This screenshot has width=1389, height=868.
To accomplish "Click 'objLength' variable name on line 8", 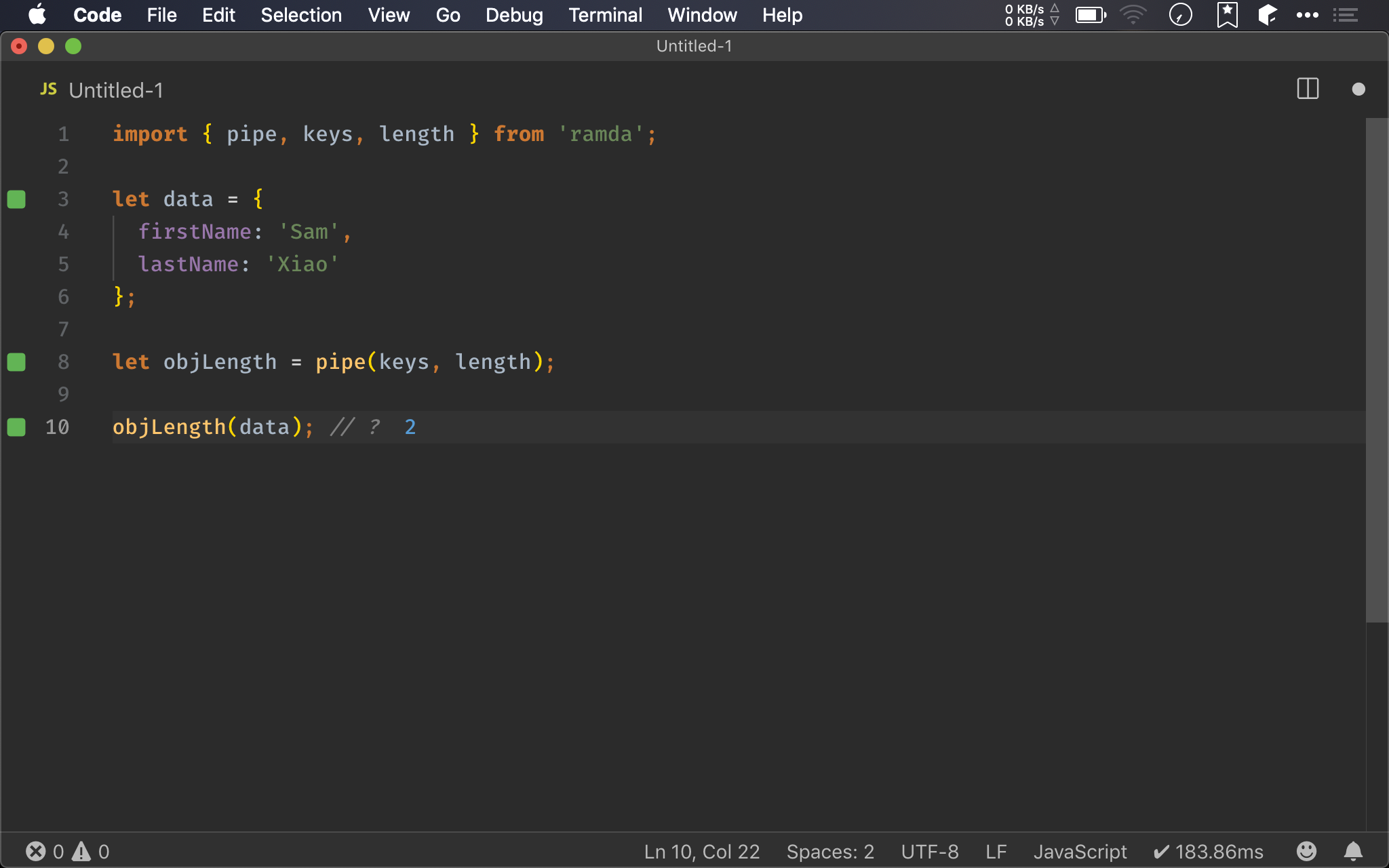I will pos(220,361).
